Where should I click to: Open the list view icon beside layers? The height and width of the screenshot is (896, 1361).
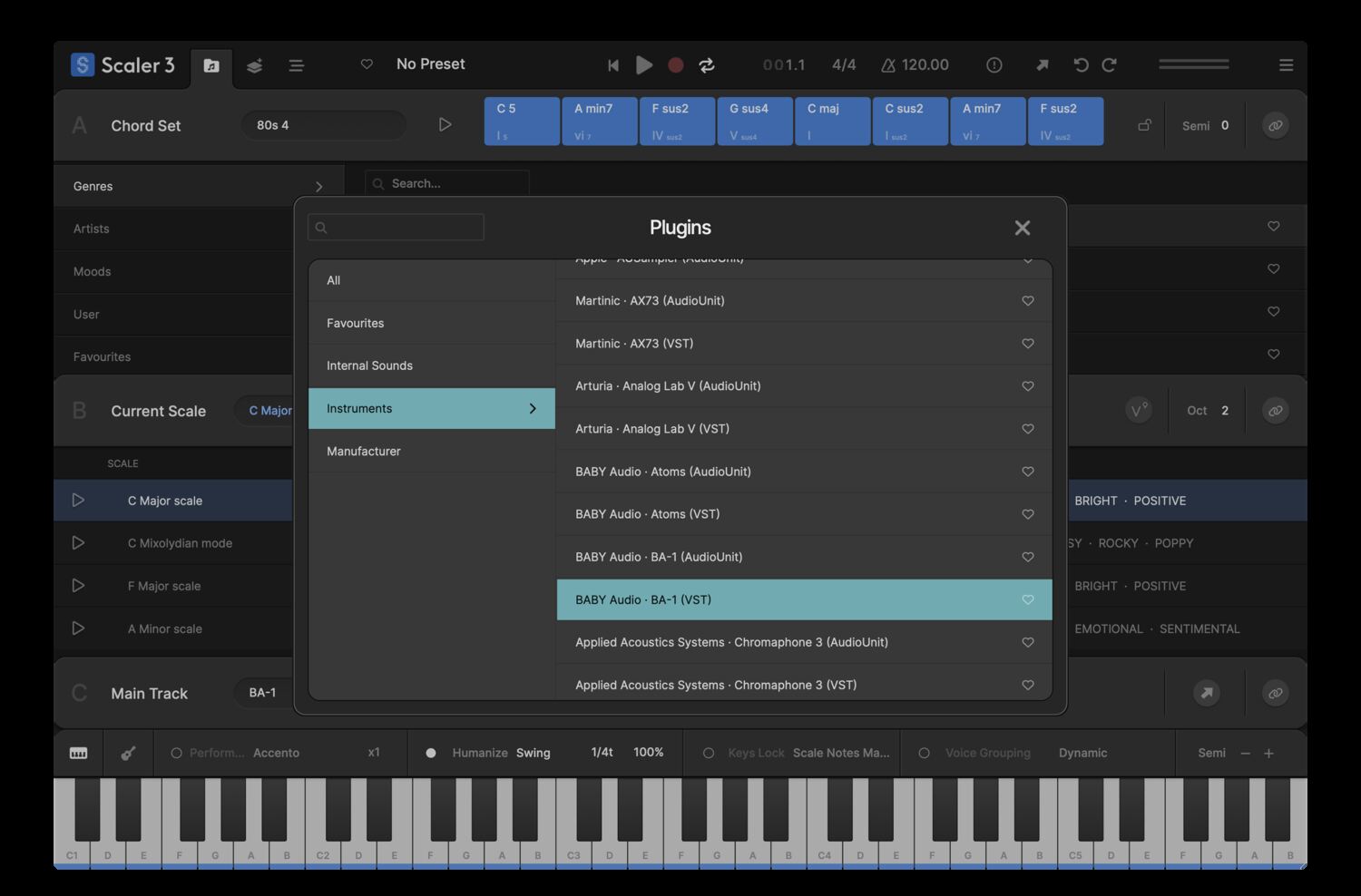click(296, 65)
